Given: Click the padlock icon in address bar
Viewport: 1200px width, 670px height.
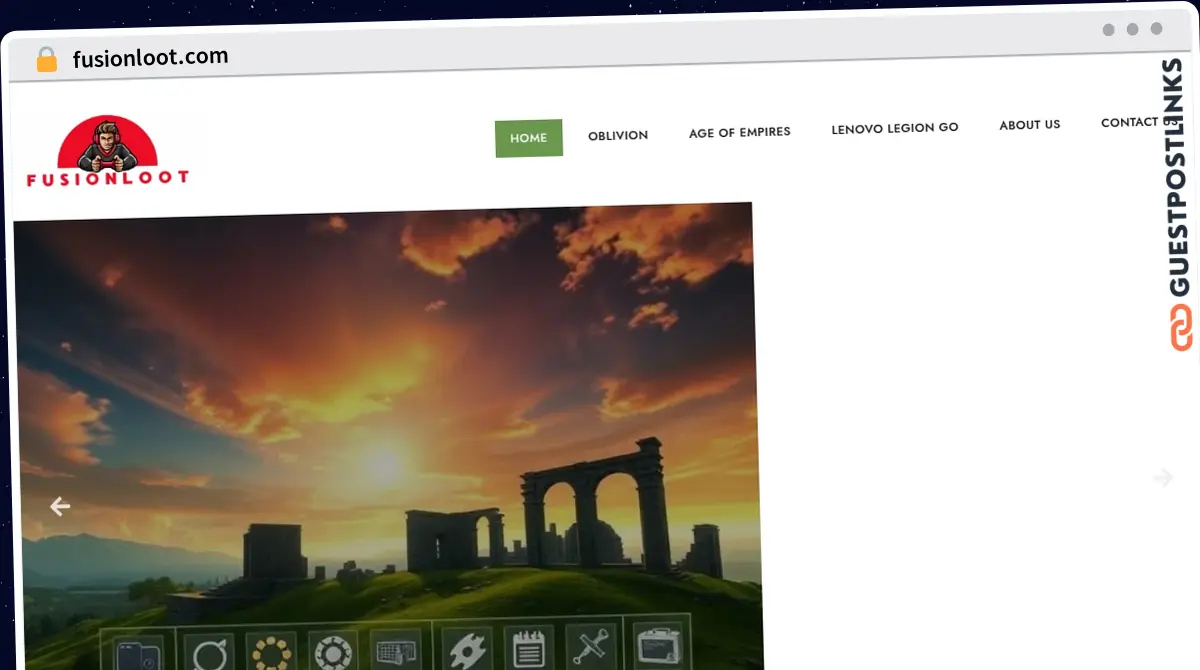Looking at the screenshot, I should (46, 59).
